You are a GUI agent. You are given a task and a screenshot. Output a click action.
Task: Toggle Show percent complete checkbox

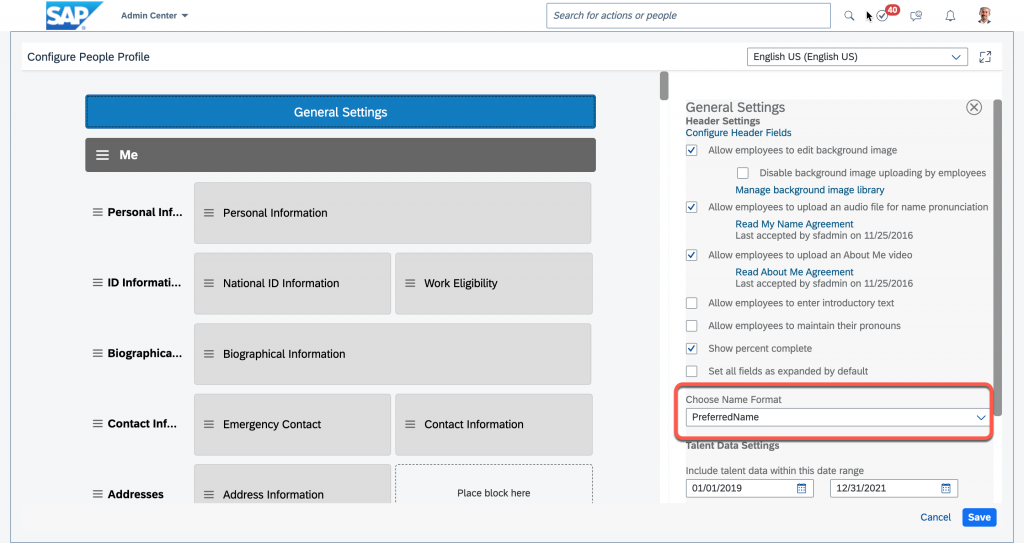[x=692, y=348]
